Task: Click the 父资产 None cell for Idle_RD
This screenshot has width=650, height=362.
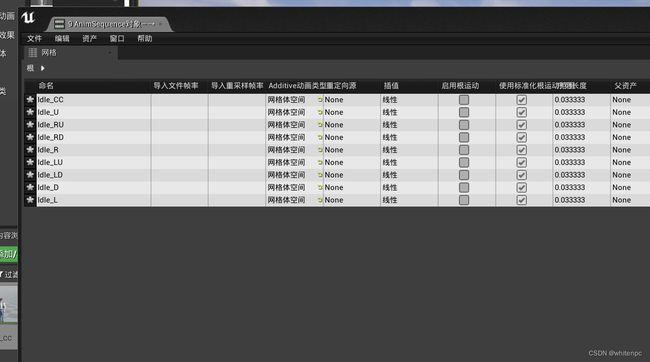Action: (x=621, y=137)
